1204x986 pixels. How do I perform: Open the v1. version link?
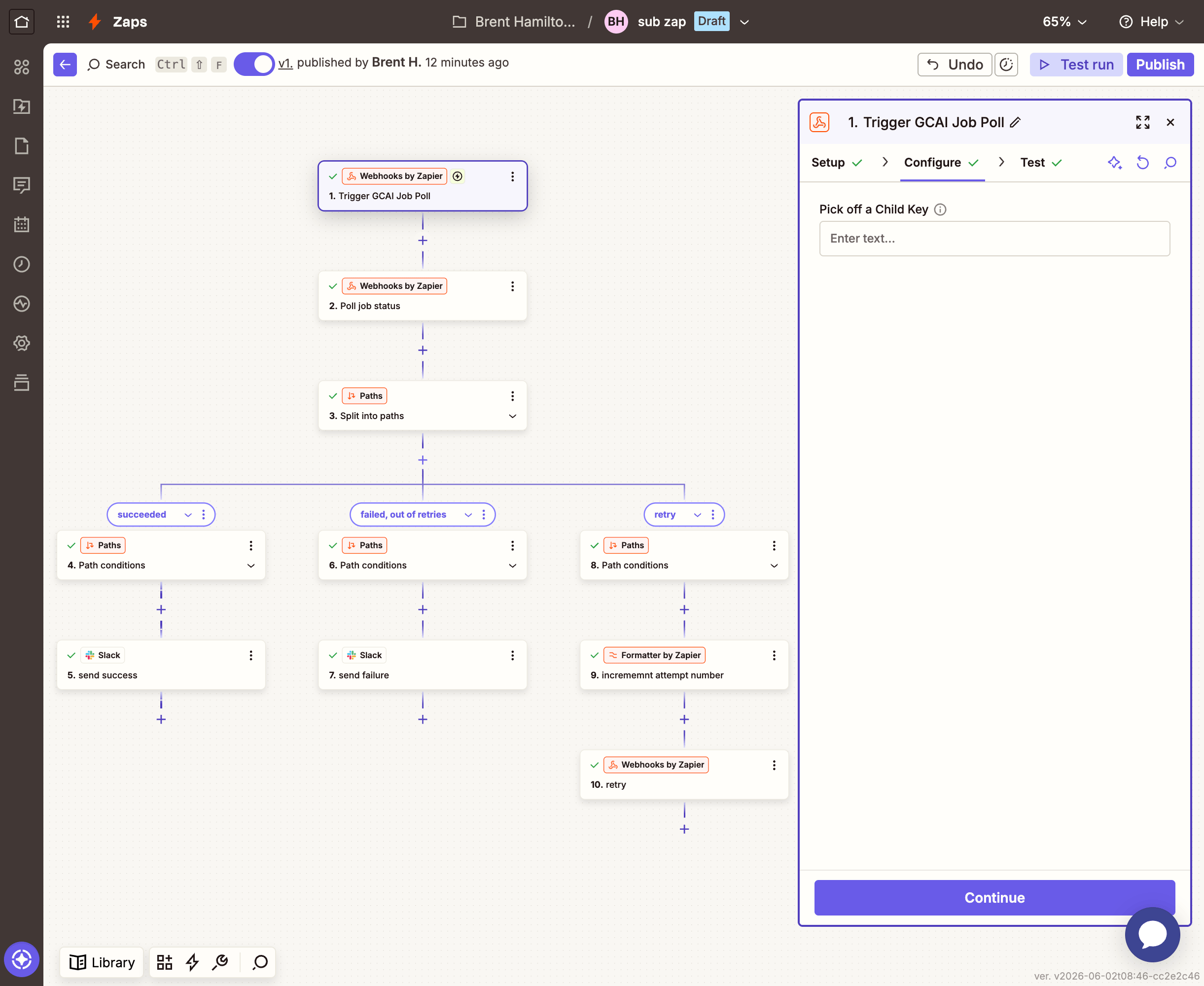[285, 63]
